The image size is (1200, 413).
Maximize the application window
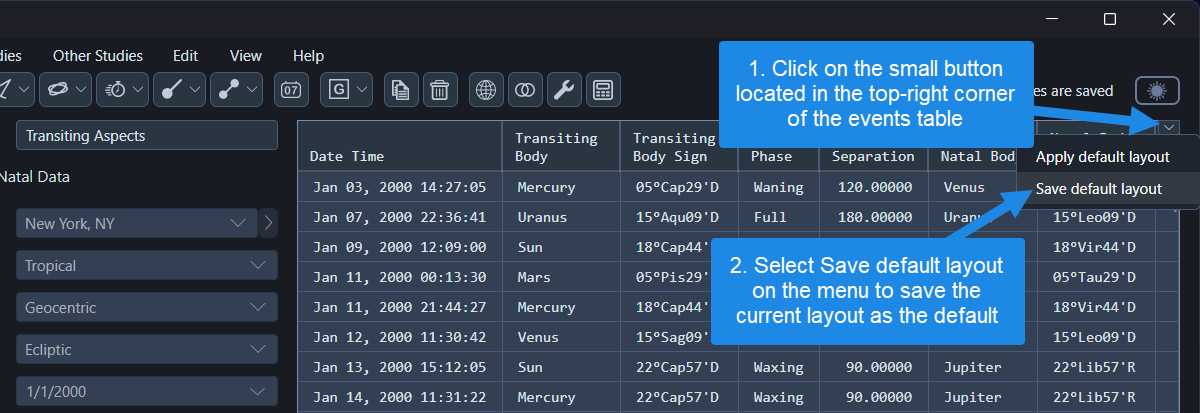1110,18
